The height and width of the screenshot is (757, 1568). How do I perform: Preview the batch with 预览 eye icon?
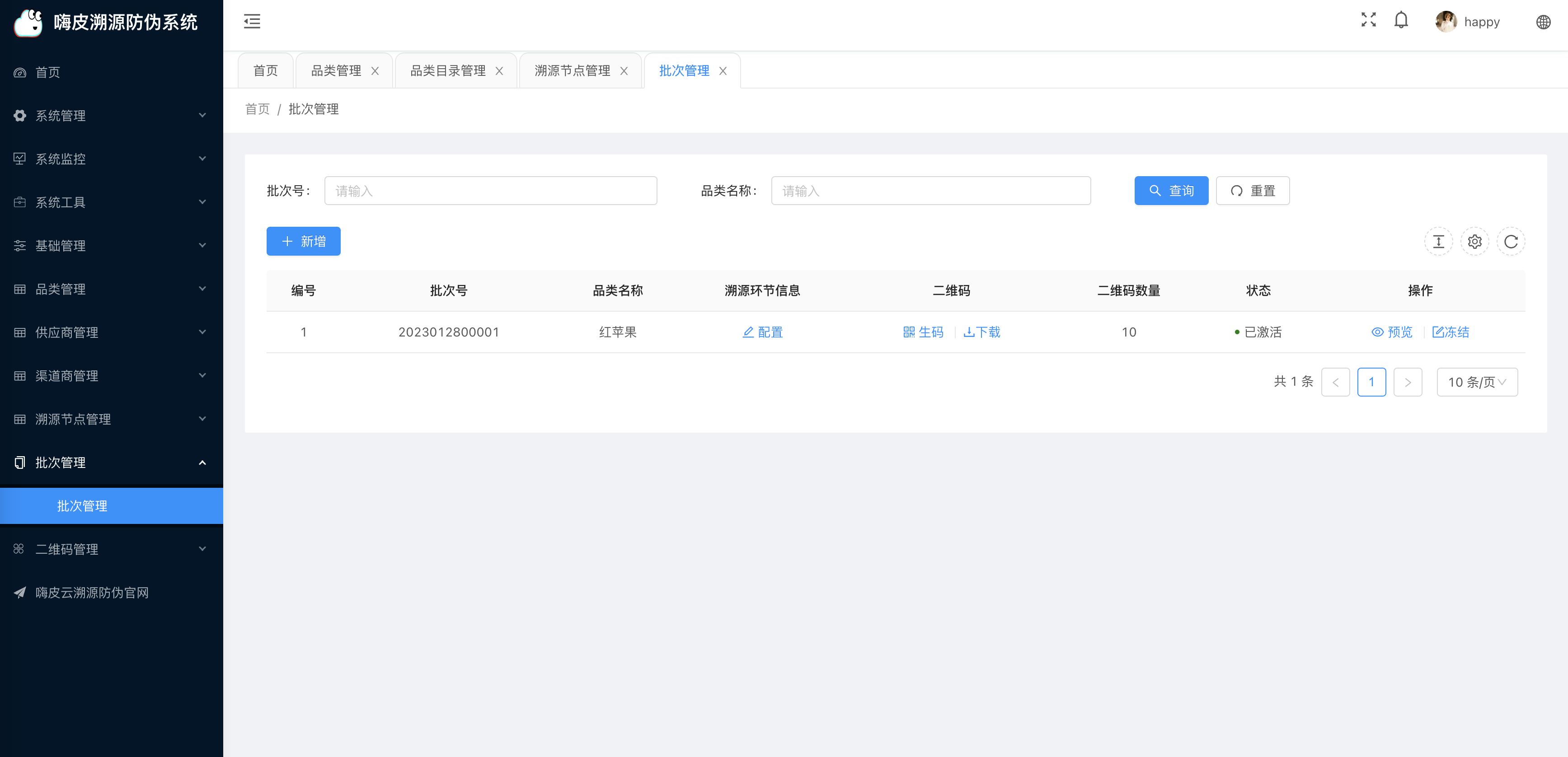1391,332
